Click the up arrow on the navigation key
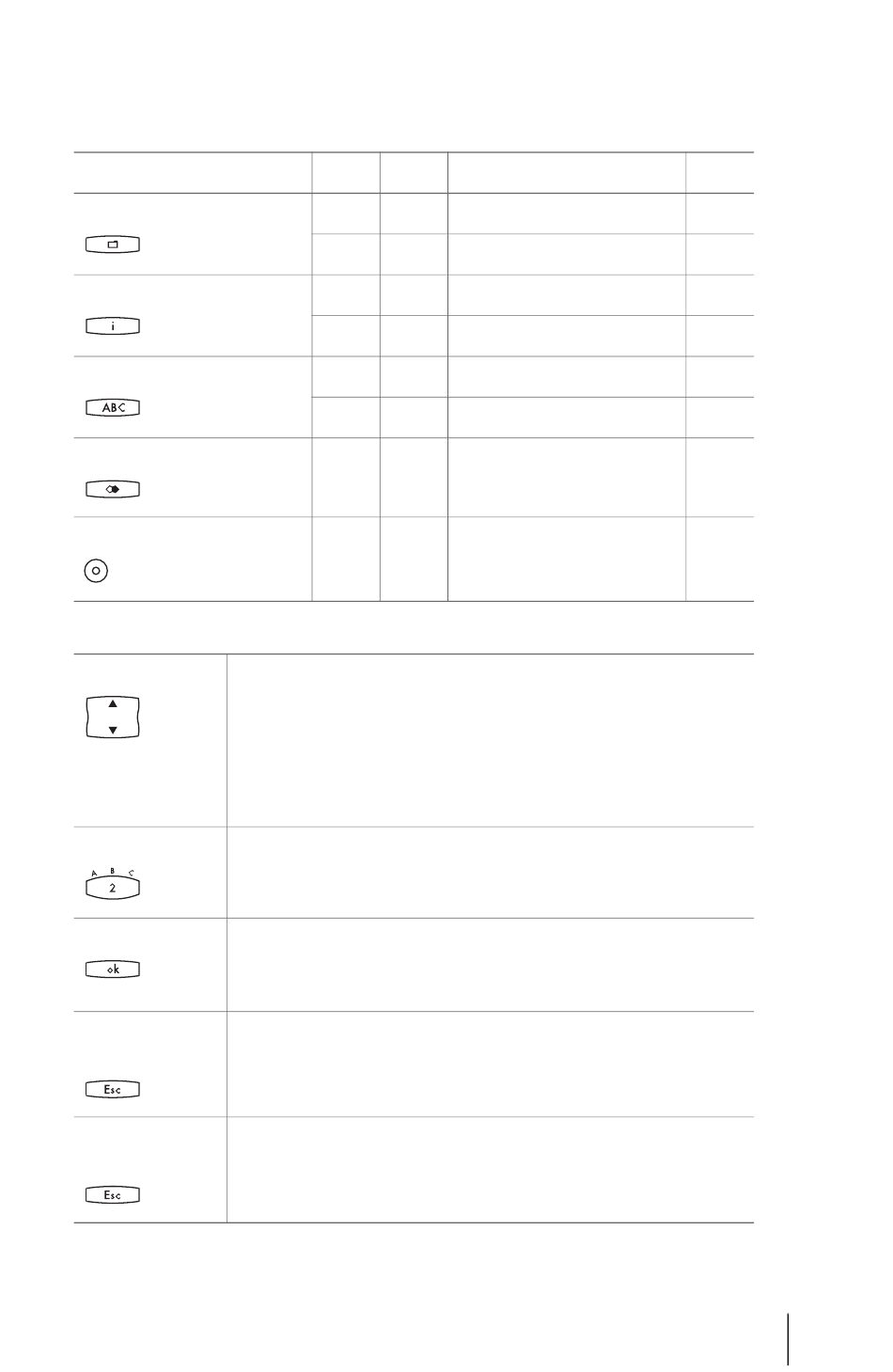Image resolution: width=893 pixels, height=1372 pixels. 113,703
